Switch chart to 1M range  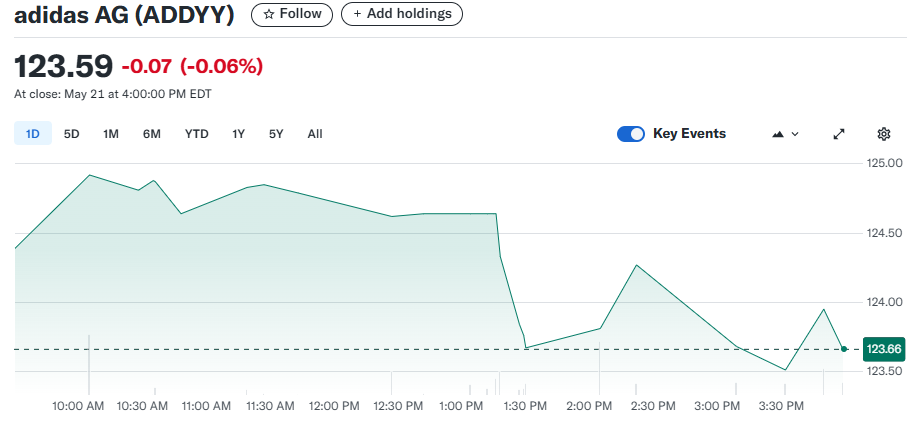pyautogui.click(x=111, y=133)
